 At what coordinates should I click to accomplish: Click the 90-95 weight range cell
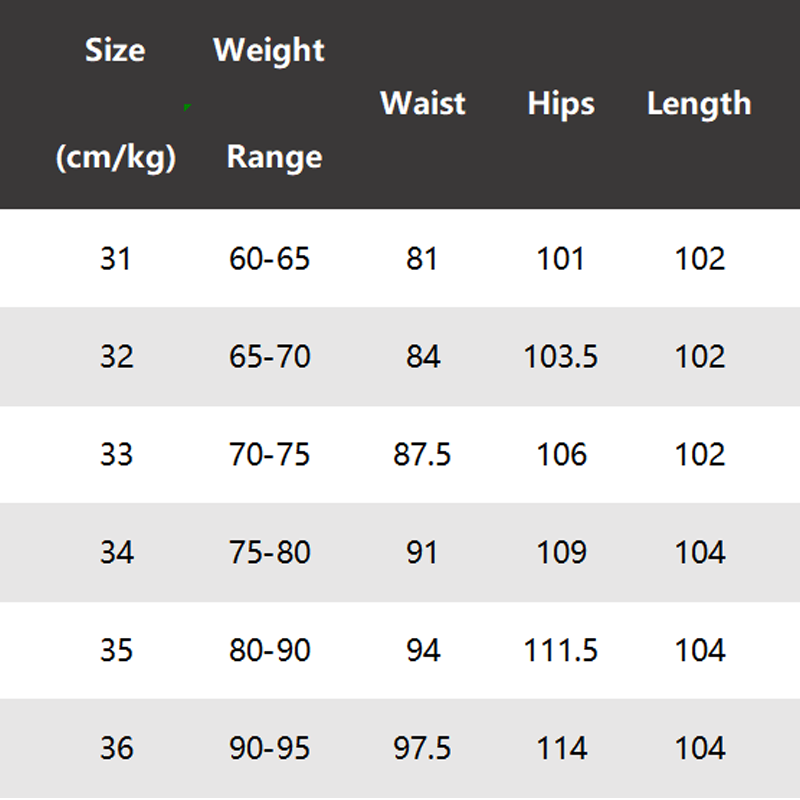pyautogui.click(x=270, y=749)
